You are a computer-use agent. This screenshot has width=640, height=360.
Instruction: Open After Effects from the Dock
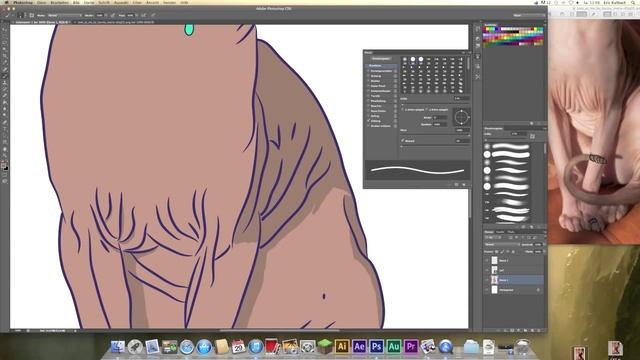coord(359,347)
